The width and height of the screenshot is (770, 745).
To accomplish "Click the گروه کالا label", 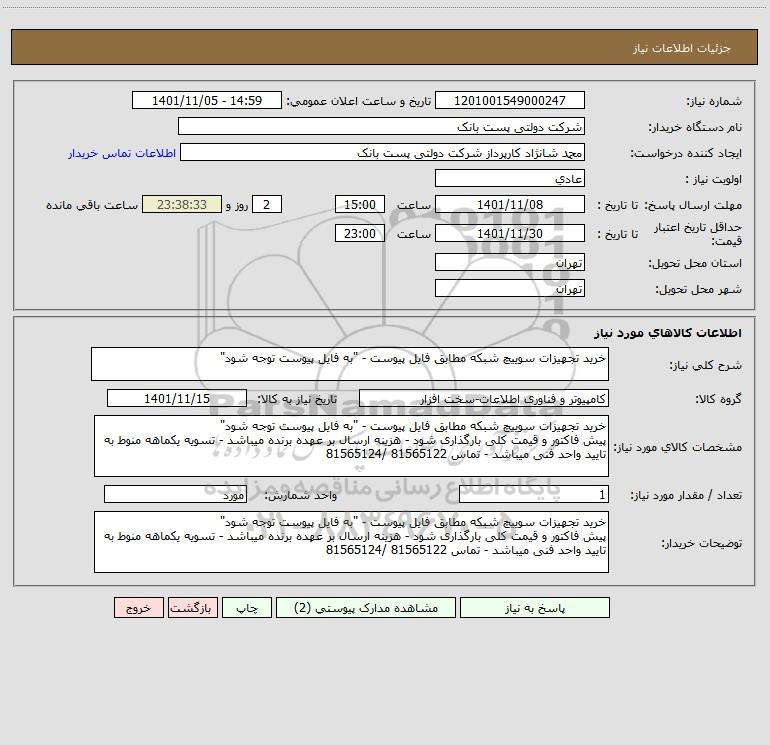I will tap(718, 399).
